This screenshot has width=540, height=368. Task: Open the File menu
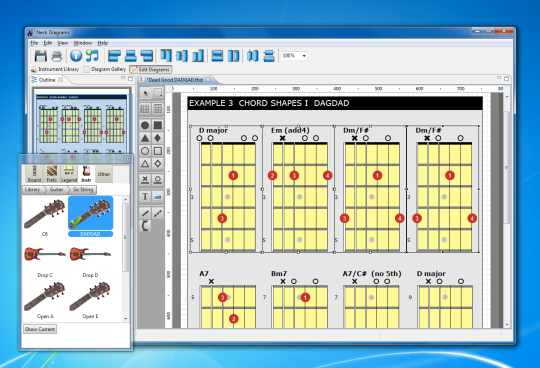click(34, 43)
